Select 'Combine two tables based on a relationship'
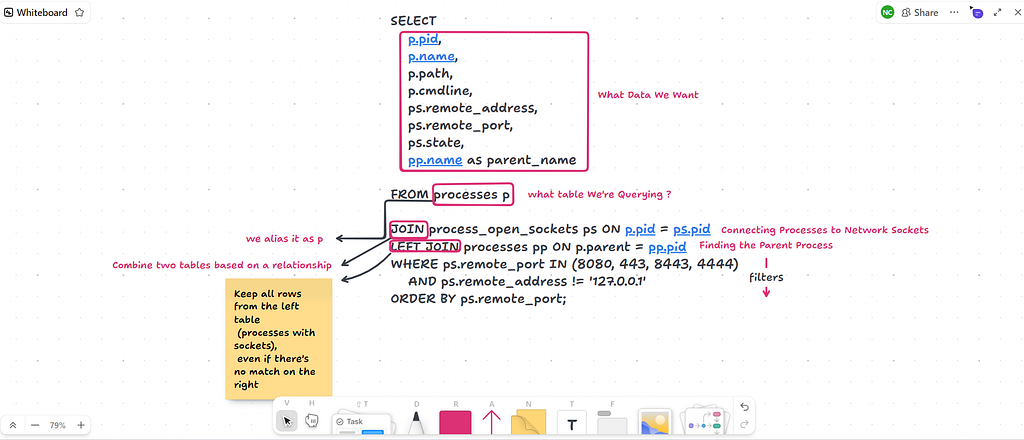This screenshot has height=440, width=1024. click(222, 265)
